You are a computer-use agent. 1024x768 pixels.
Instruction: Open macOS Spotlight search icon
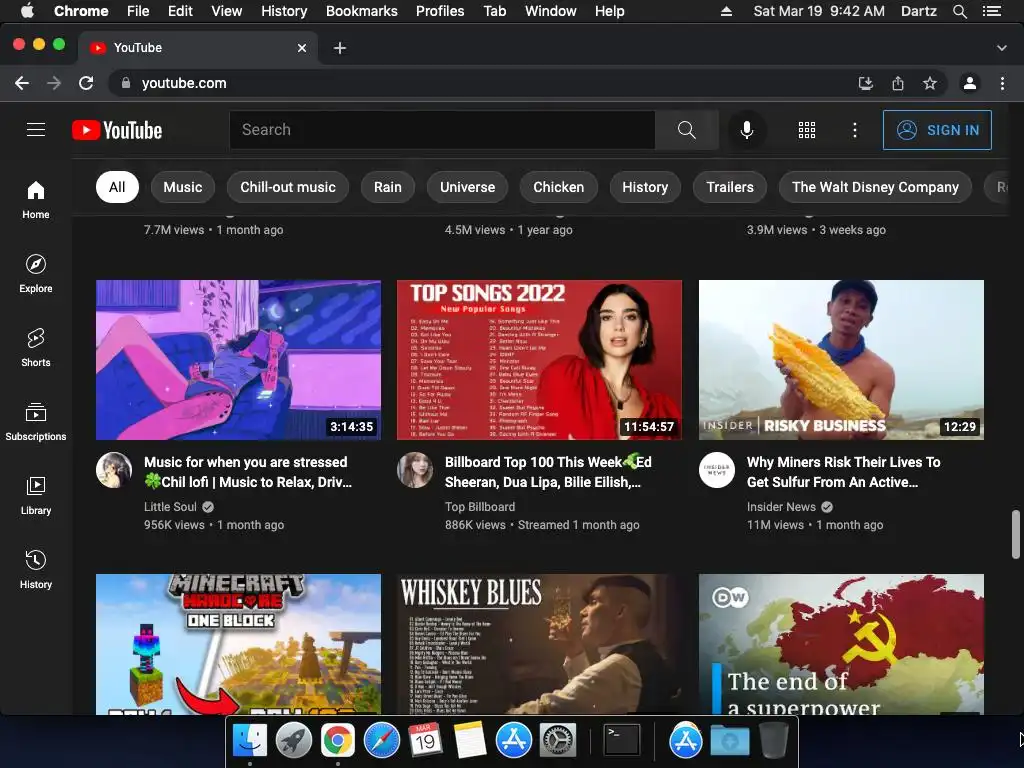(x=959, y=11)
